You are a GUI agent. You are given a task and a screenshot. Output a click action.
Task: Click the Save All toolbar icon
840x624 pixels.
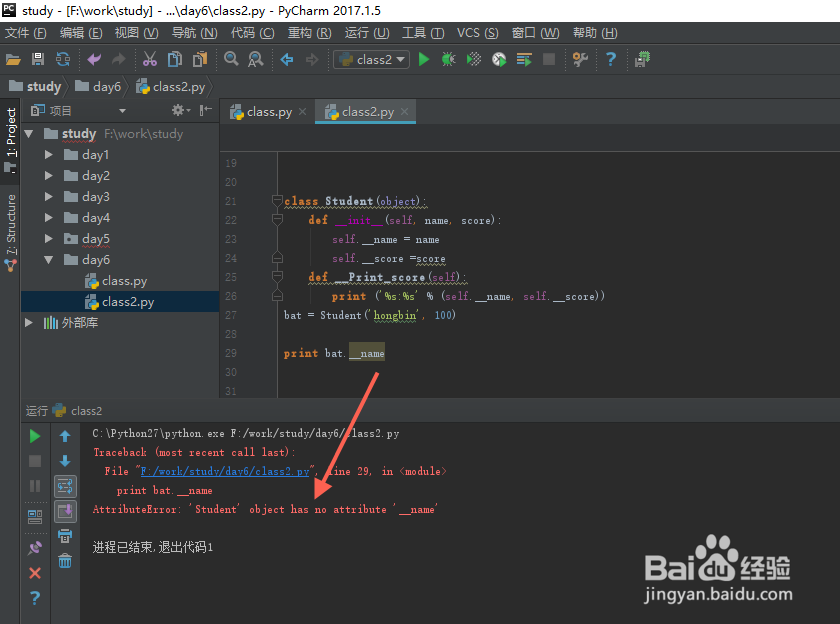38,59
